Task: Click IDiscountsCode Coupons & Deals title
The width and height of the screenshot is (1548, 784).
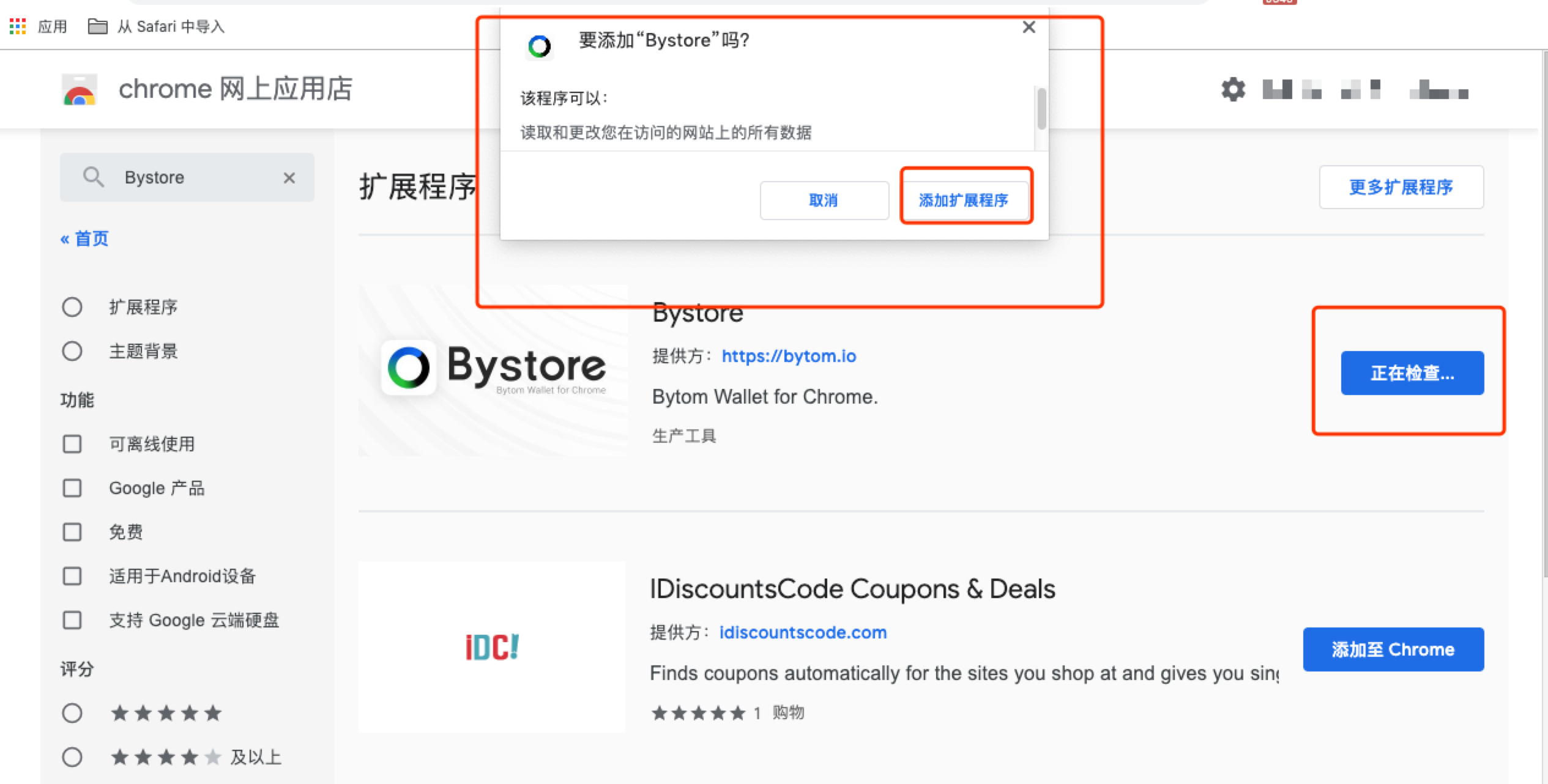Action: coord(852,589)
